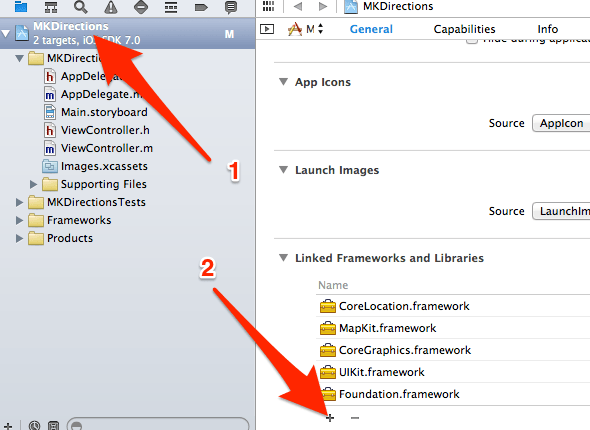Image resolution: width=590 pixels, height=430 pixels.
Task: Click MKDirections in the jump bar
Action: [398, 6]
